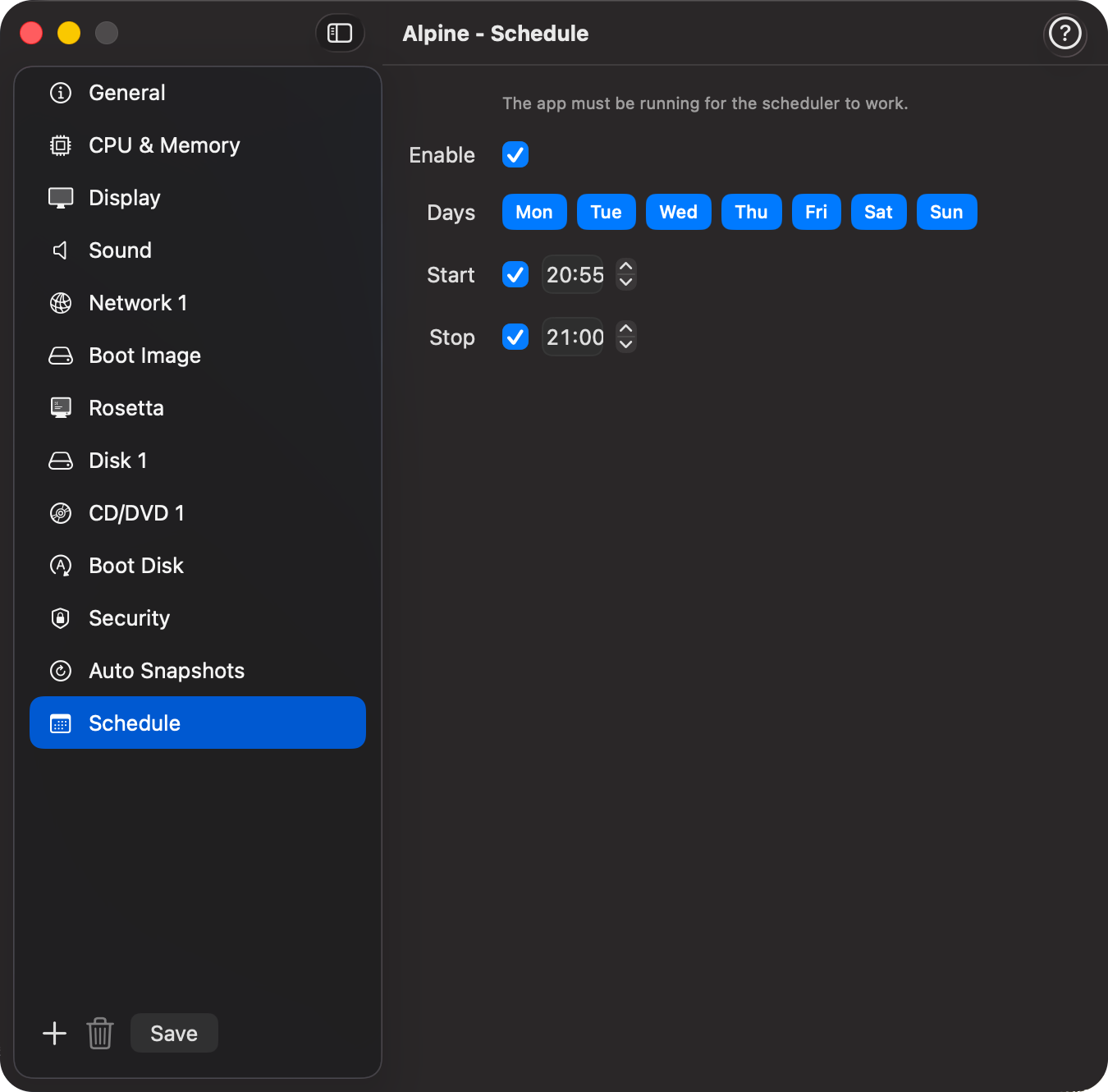Screen dimensions: 1108x1092
Task: Open the Sound speaker icon
Action: coord(60,250)
